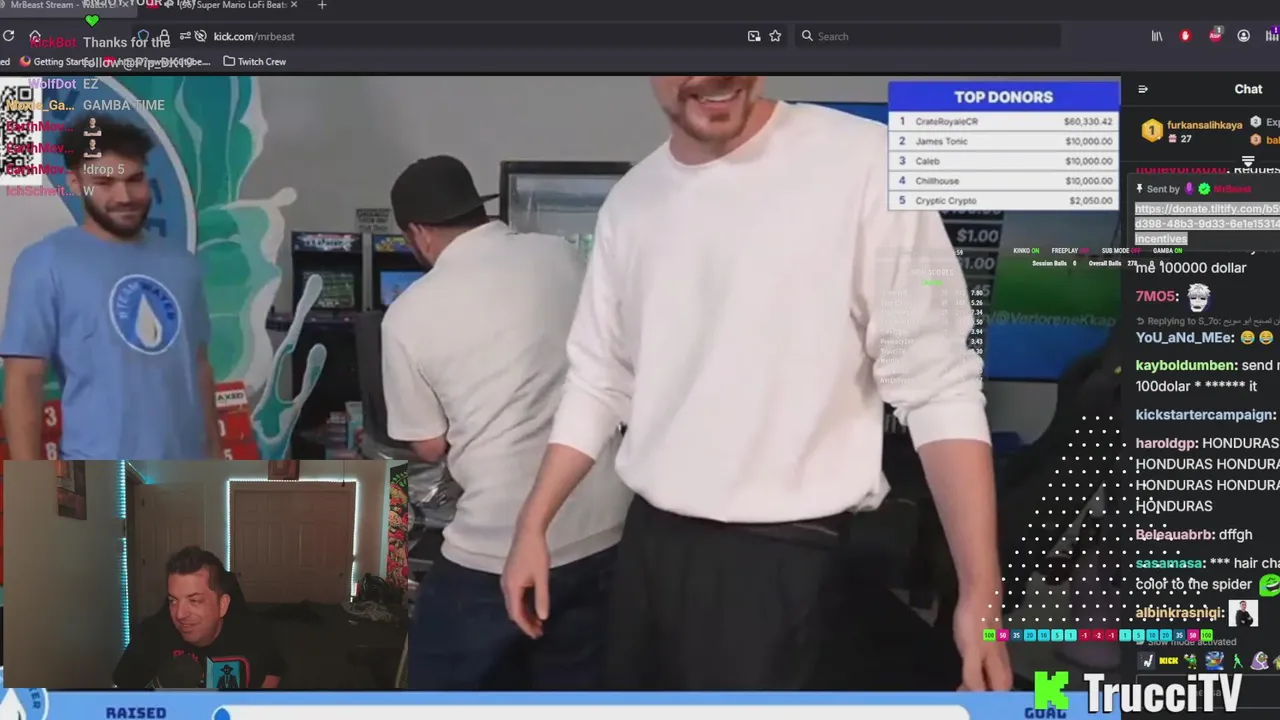Open the YoU_aNd_MEe chat username

(1183, 337)
